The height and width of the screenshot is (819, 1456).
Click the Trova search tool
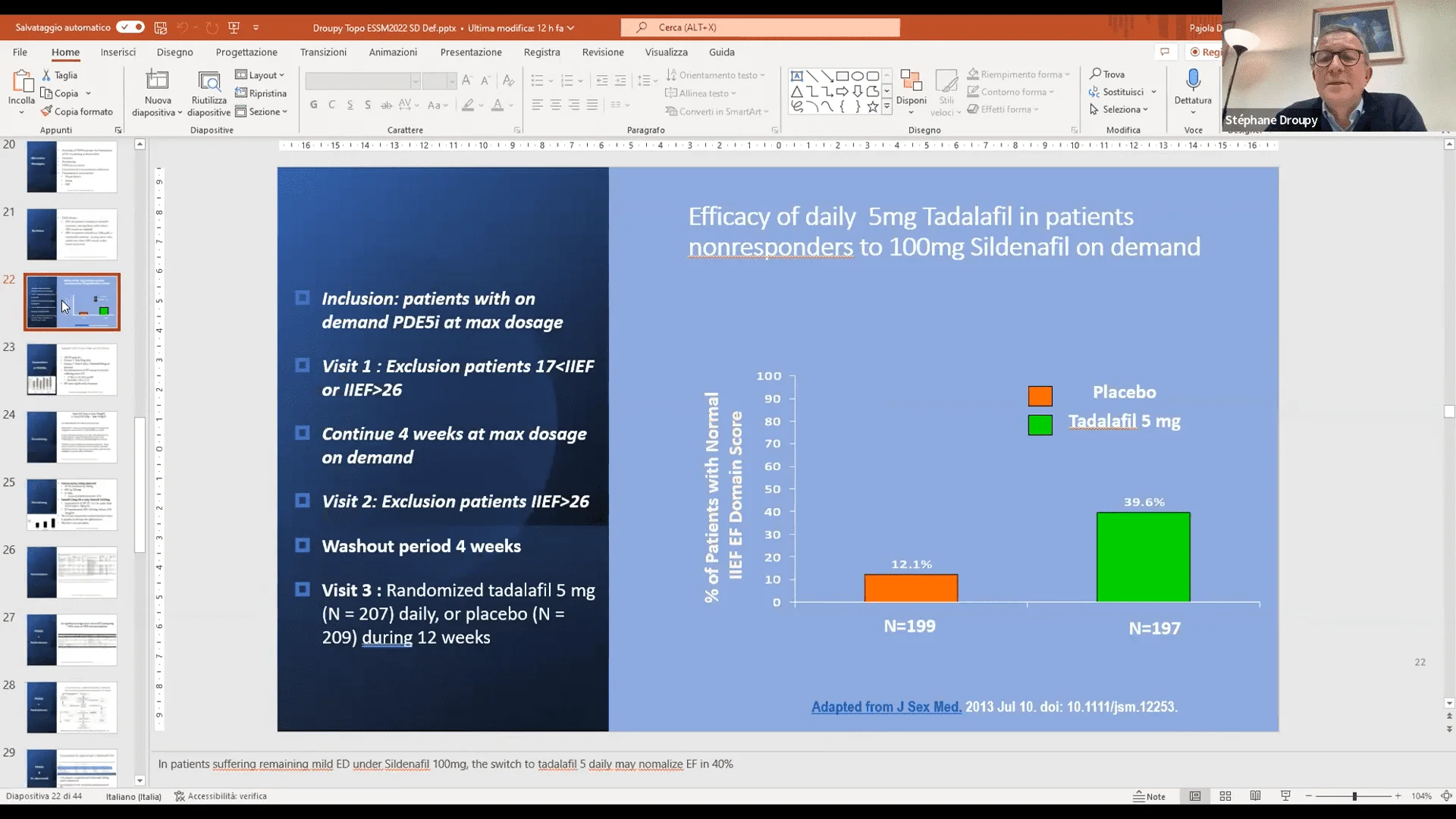coord(1107,74)
